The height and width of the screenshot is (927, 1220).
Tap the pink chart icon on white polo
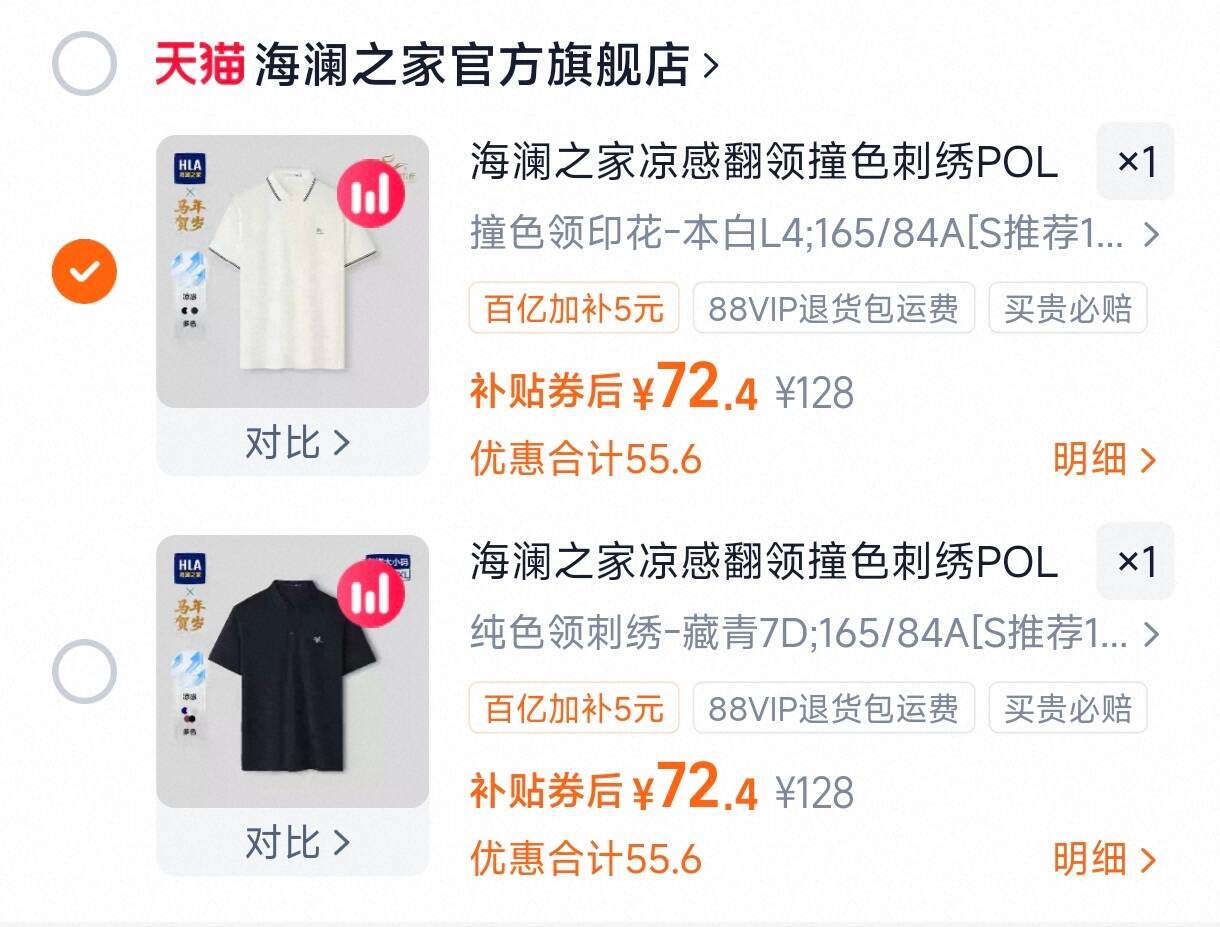point(371,193)
